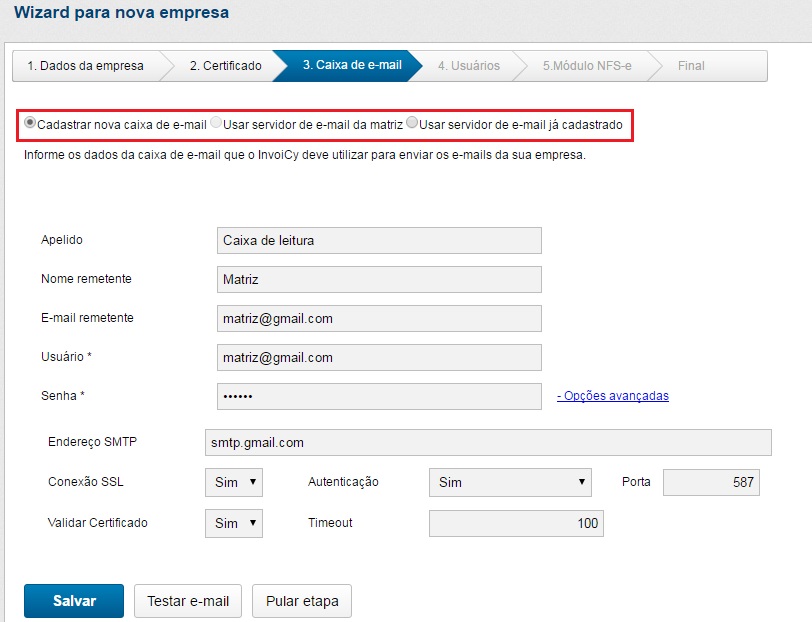This screenshot has height=622, width=812.
Task: Switch to '2. Certificado' step
Action: [x=225, y=66]
